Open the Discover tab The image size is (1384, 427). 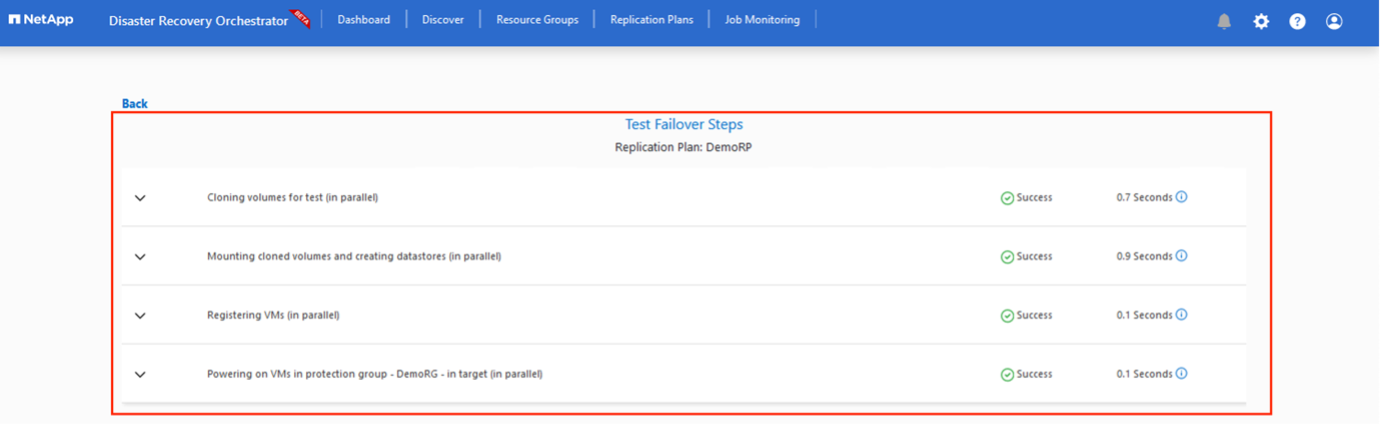tap(443, 19)
